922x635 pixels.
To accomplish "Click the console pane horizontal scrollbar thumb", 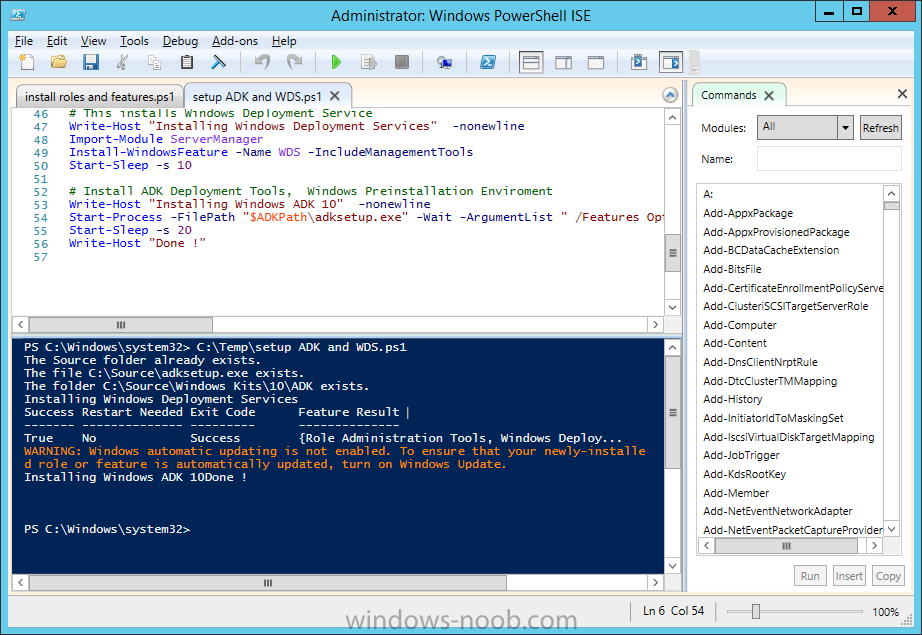I will tap(268, 583).
